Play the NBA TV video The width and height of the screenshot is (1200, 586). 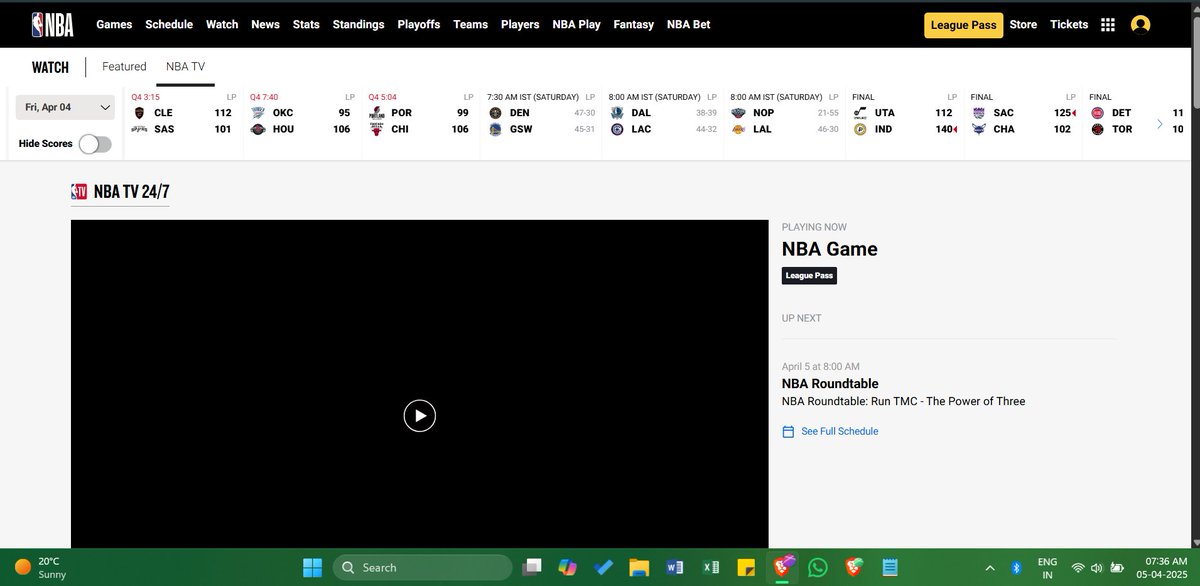[x=419, y=415]
